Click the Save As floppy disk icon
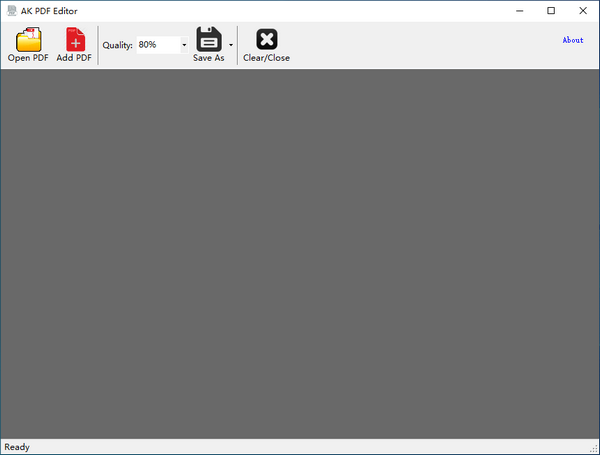 pos(209,44)
